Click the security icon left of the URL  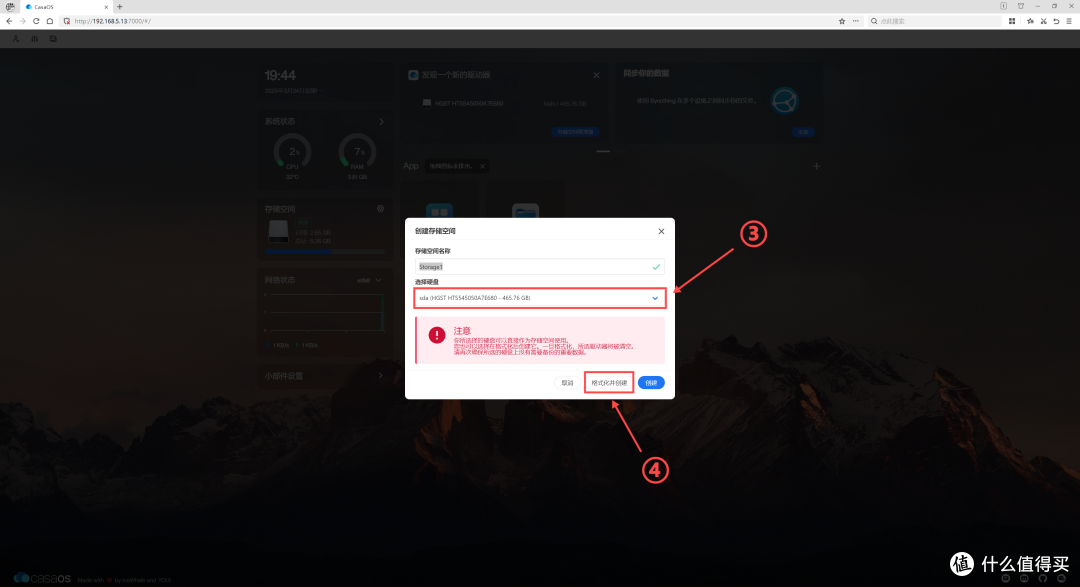click(67, 21)
